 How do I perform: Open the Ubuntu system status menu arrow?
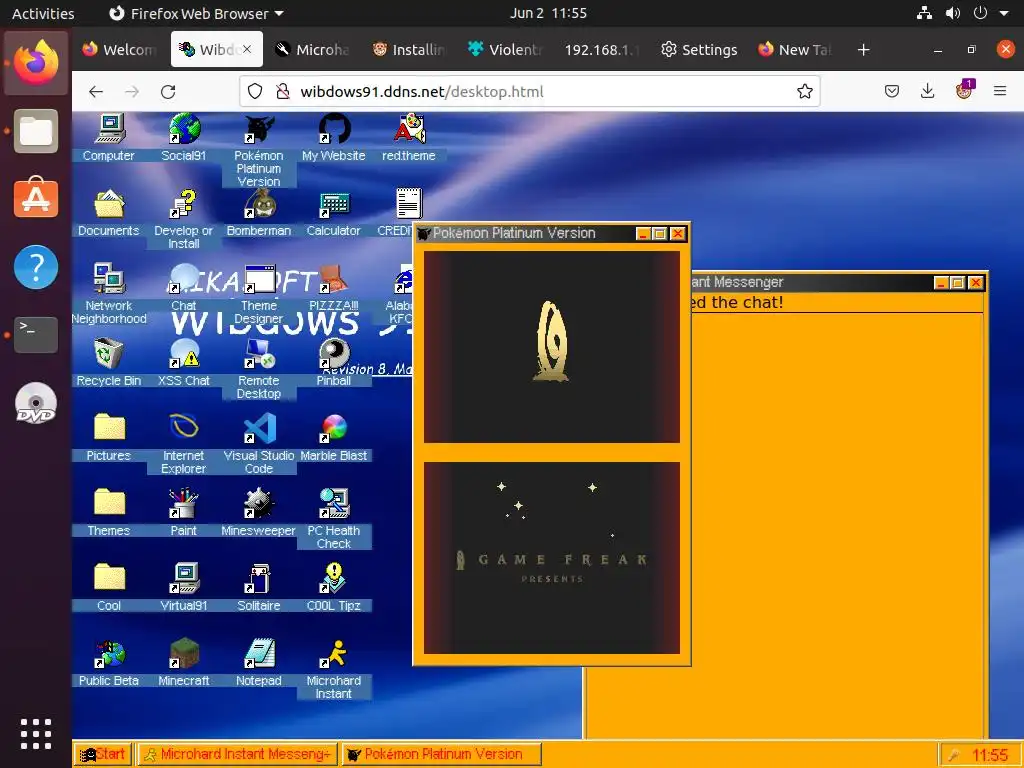1004,13
